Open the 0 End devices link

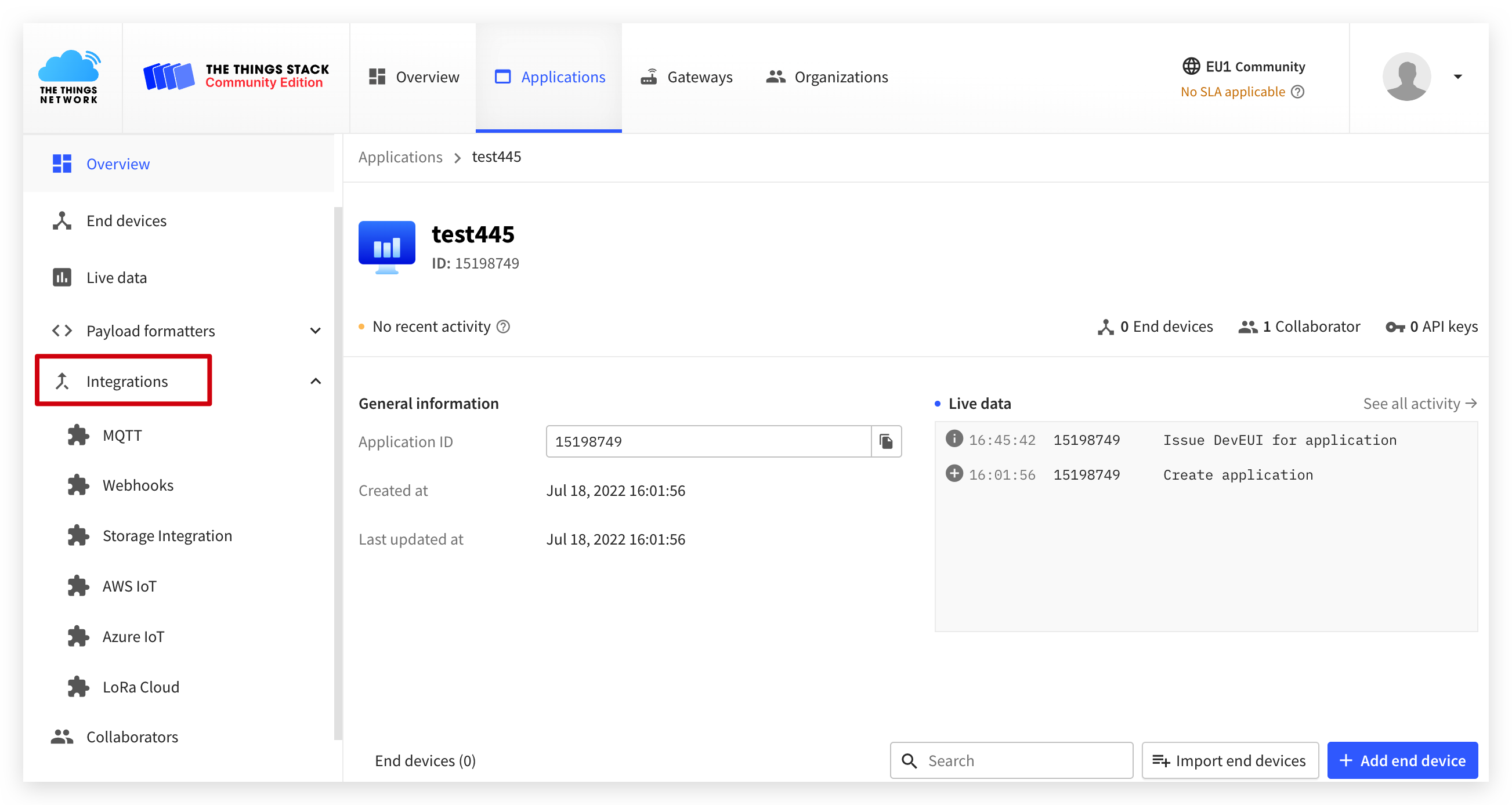coord(1155,326)
